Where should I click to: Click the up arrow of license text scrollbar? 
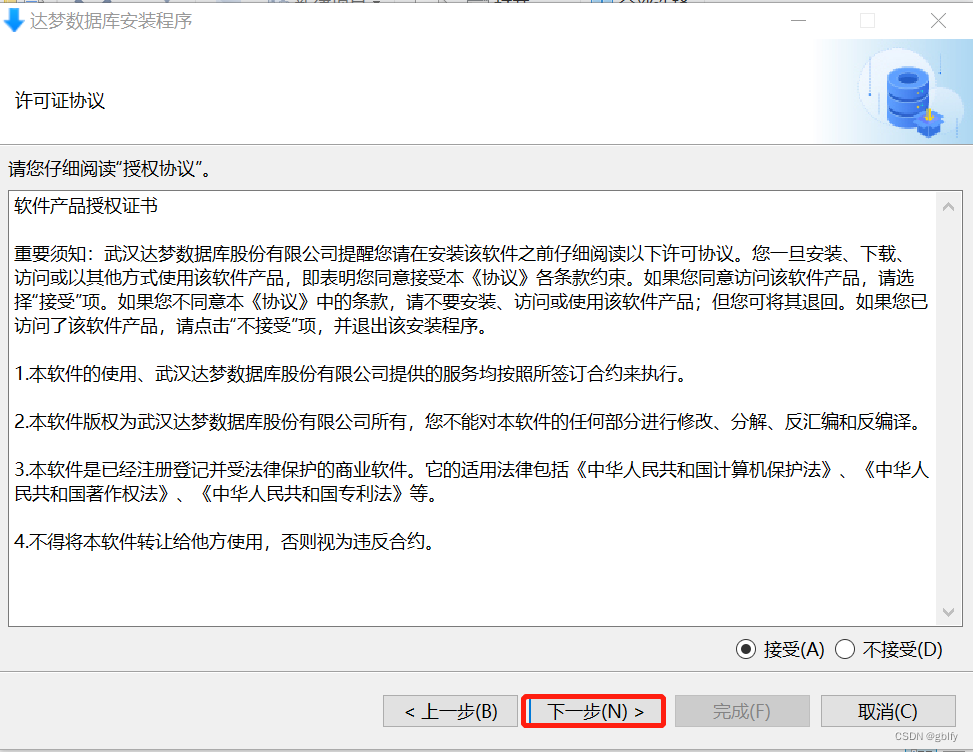tap(948, 207)
